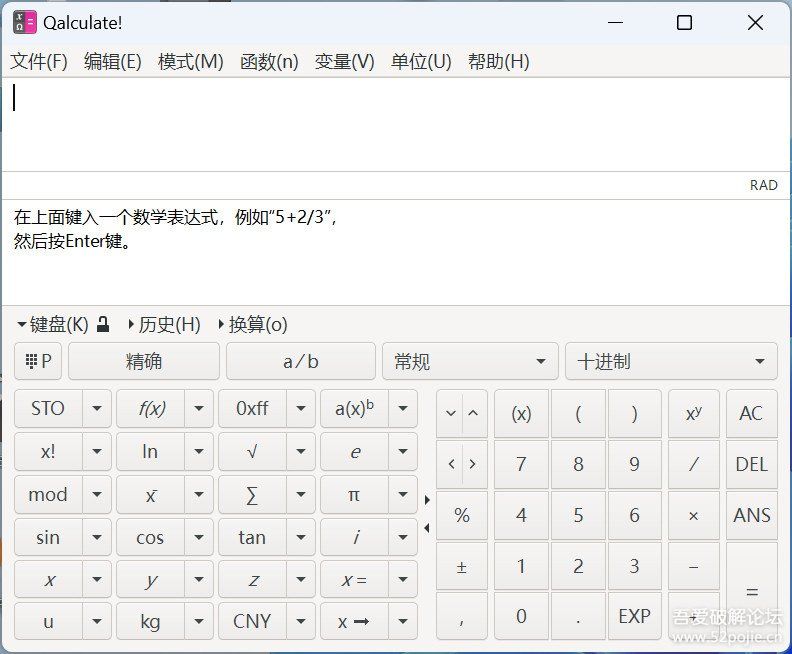The image size is (792, 654).
Task: Click the history up arrow key
Action: point(473,414)
